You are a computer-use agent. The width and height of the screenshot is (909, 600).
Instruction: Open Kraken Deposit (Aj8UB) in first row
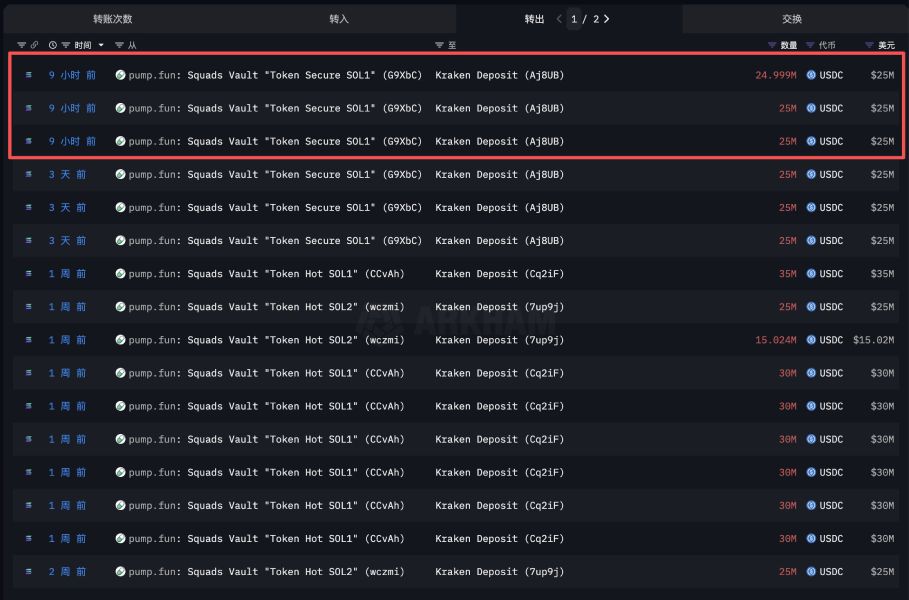(x=499, y=75)
